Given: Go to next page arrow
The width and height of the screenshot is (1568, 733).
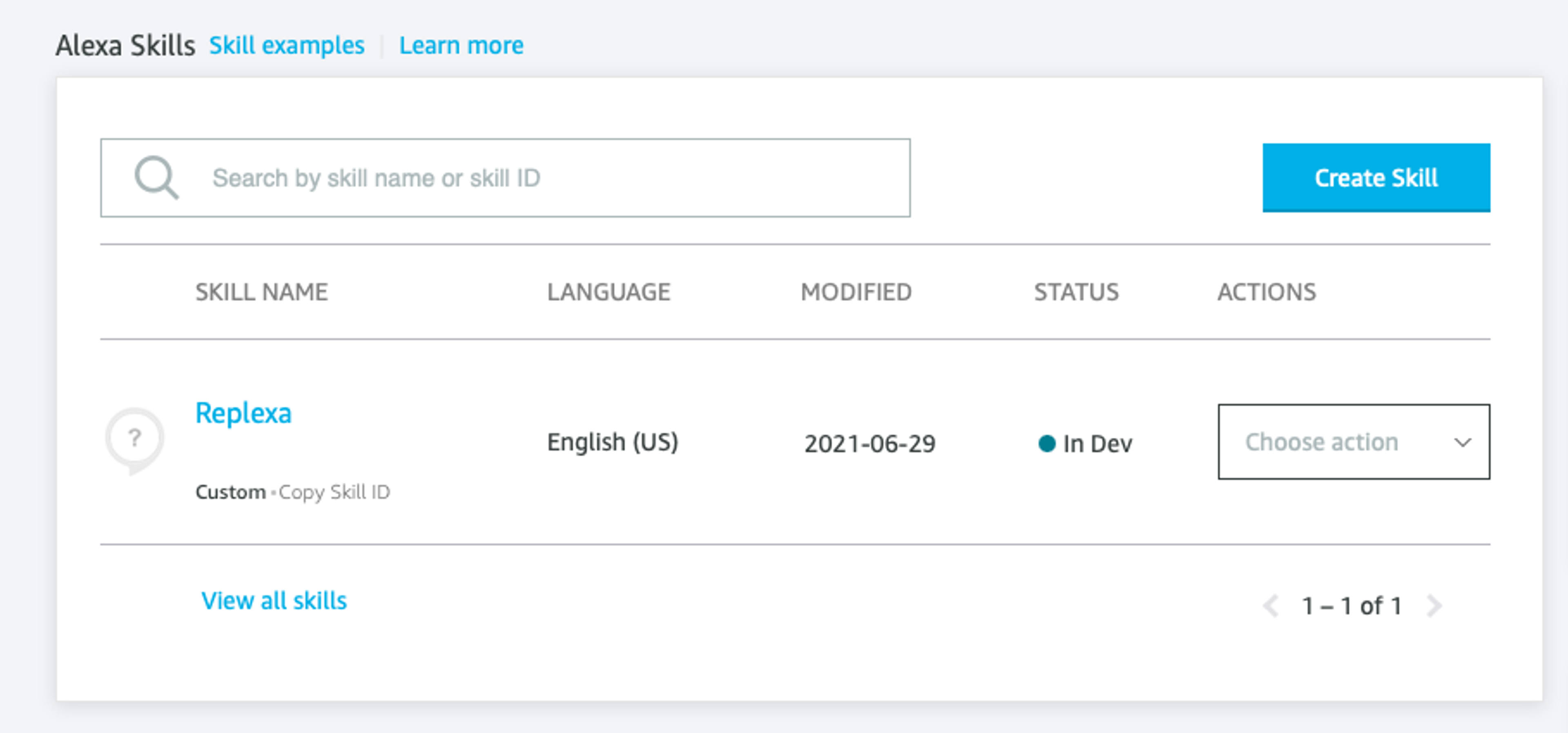Looking at the screenshot, I should tap(1434, 606).
